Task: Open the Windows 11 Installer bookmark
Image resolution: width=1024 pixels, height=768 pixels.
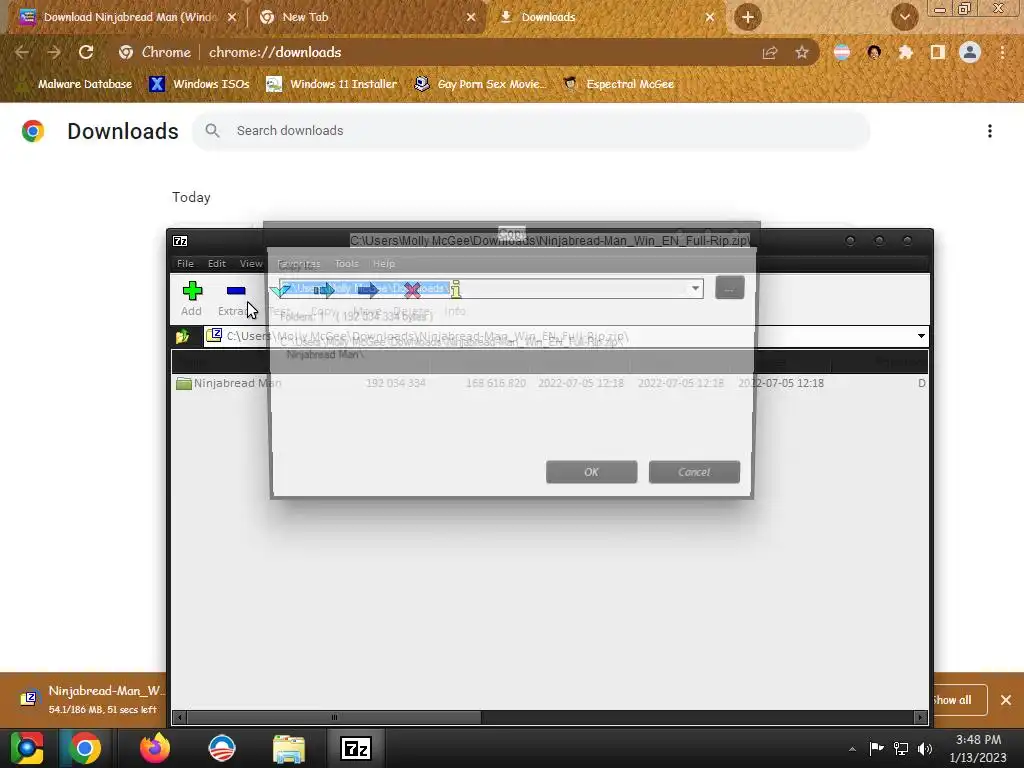Action: [x=332, y=84]
